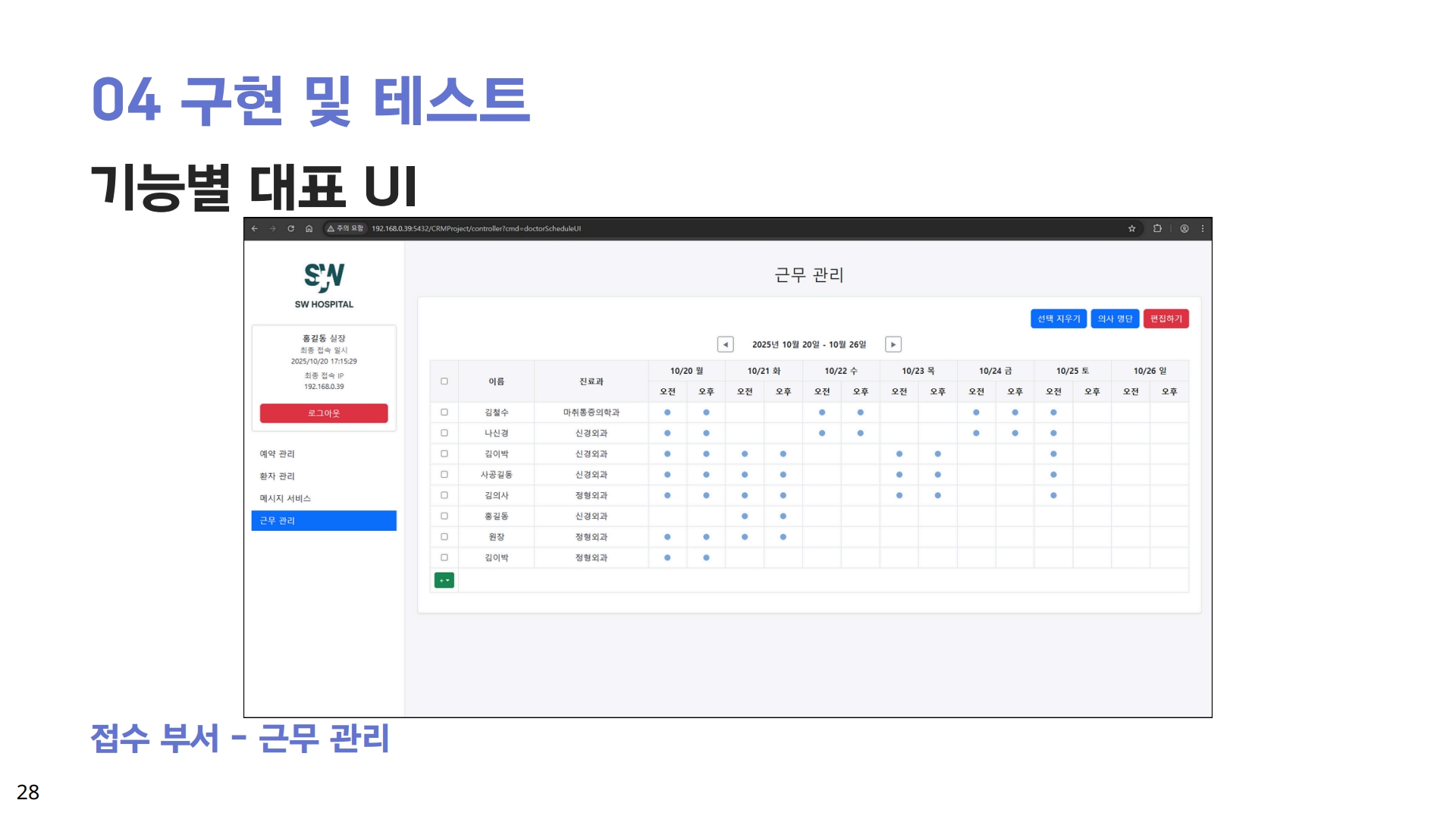Go to previous week arrow
1456x819 pixels.
725,344
